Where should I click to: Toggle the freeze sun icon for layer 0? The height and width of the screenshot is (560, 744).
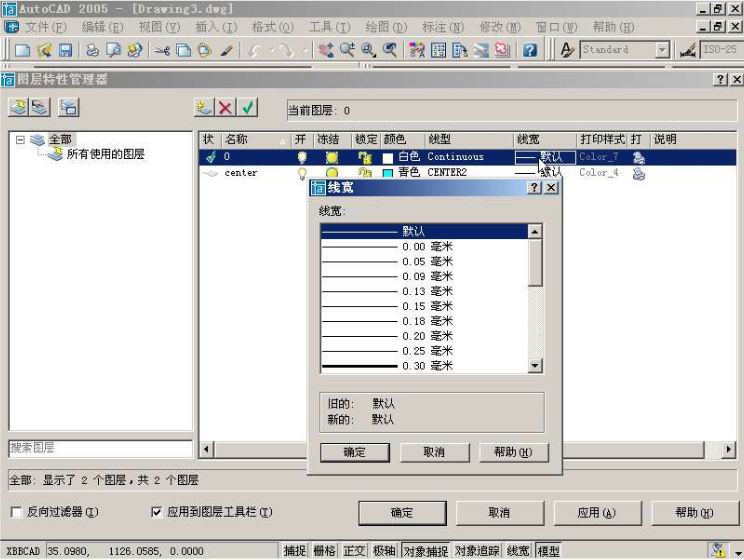[x=332, y=157]
